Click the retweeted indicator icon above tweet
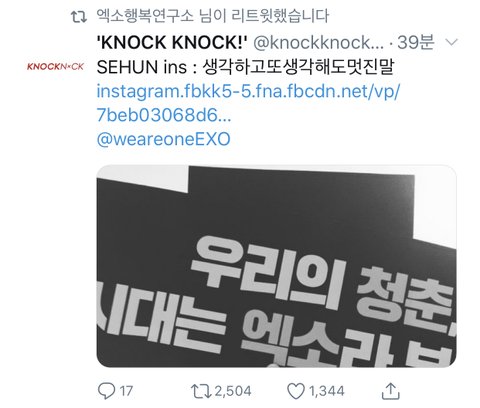Image resolution: width=480 pixels, height=408 pixels. (79, 16)
